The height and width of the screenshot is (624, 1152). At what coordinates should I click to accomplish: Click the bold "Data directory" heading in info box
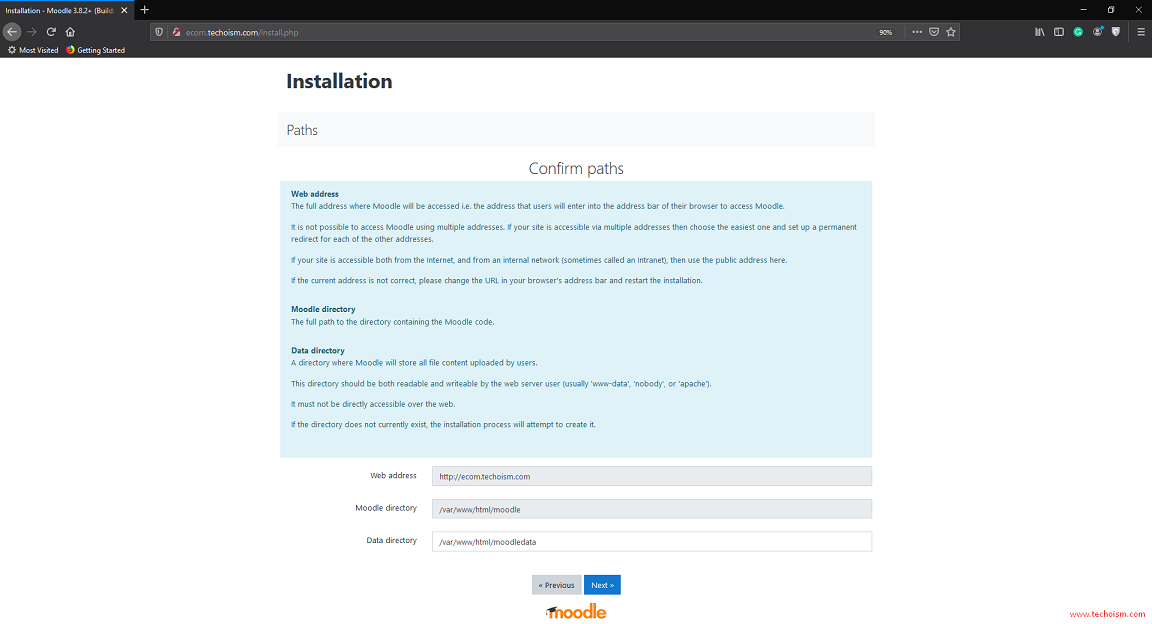point(317,351)
